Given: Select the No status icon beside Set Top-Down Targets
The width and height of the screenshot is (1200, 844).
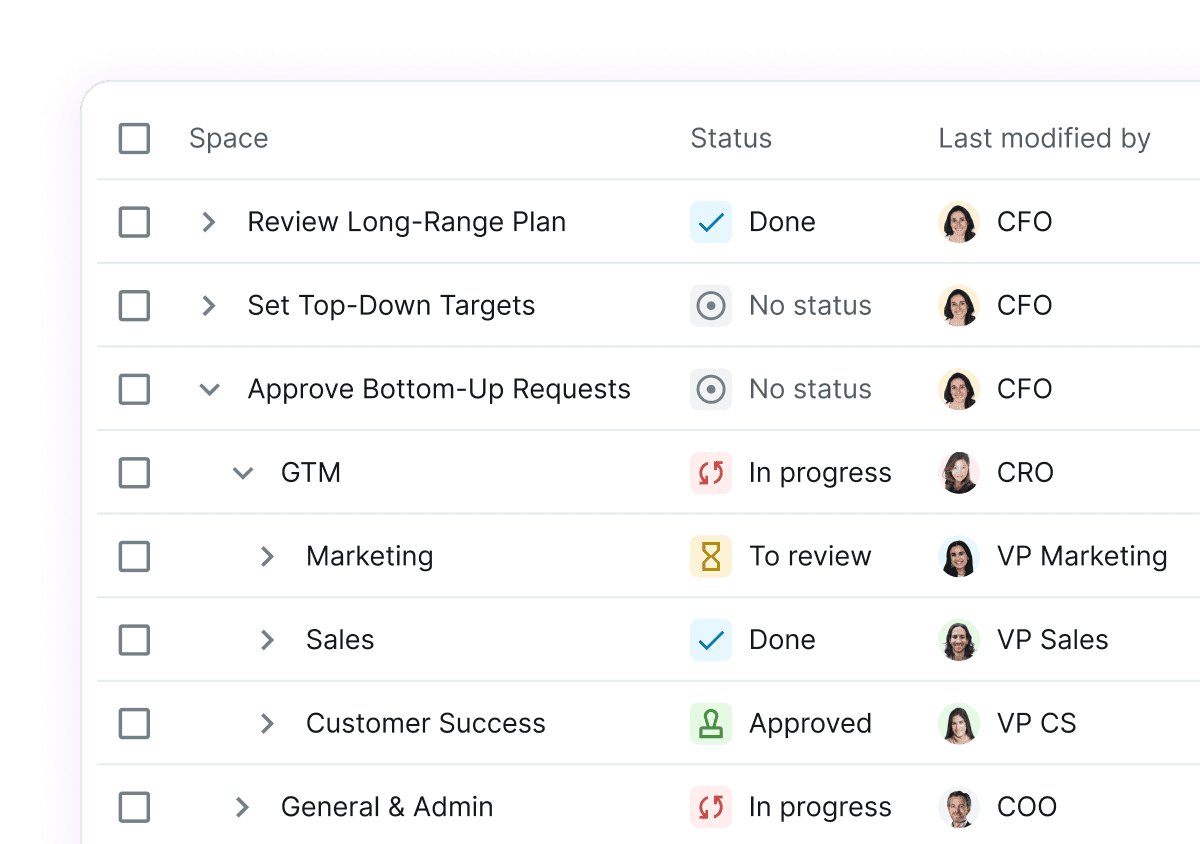Looking at the screenshot, I should (711, 306).
